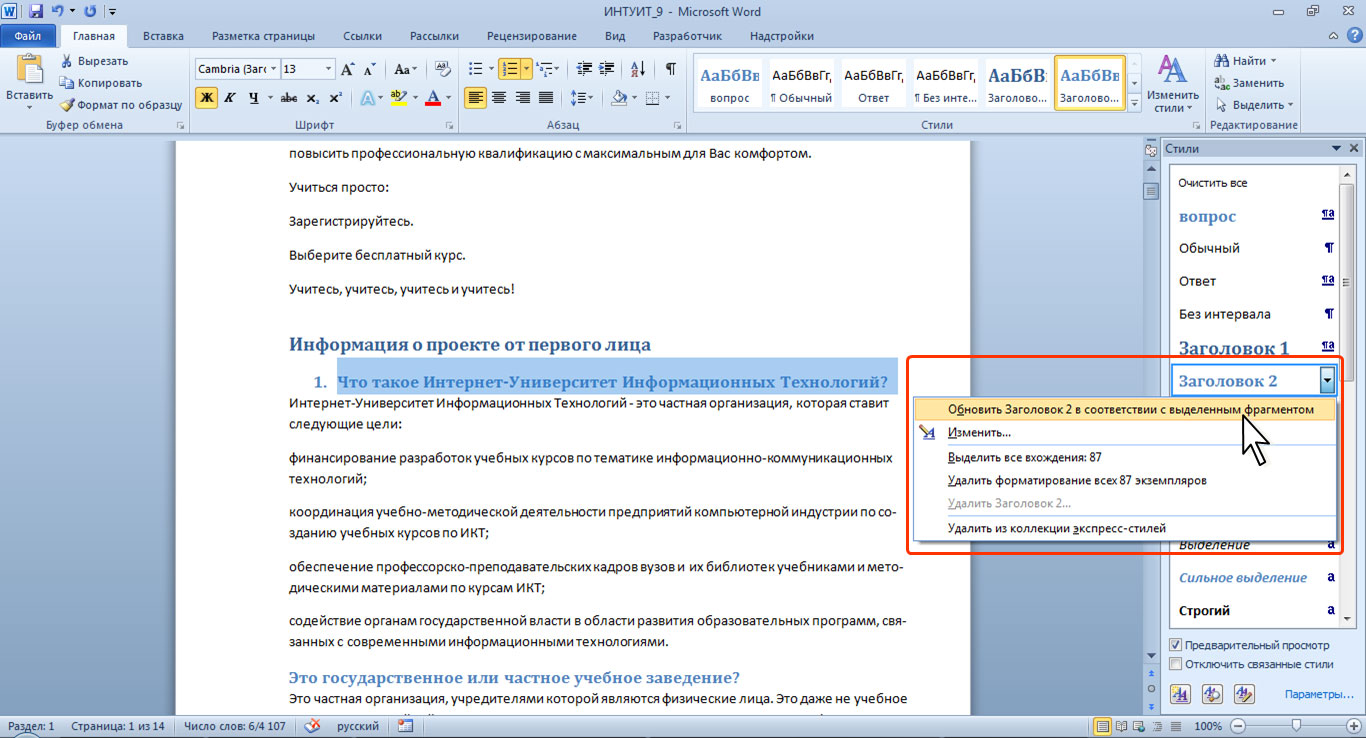
Task: Click the Copy (Копировать) button
Action: (100, 83)
